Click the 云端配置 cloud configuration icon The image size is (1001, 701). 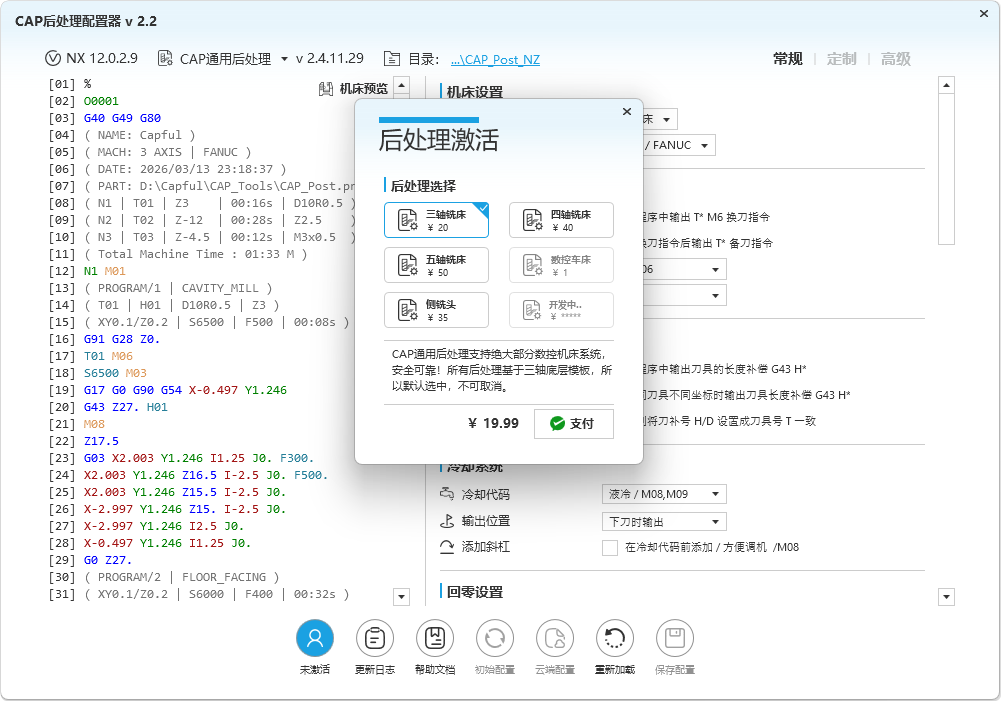click(554, 637)
